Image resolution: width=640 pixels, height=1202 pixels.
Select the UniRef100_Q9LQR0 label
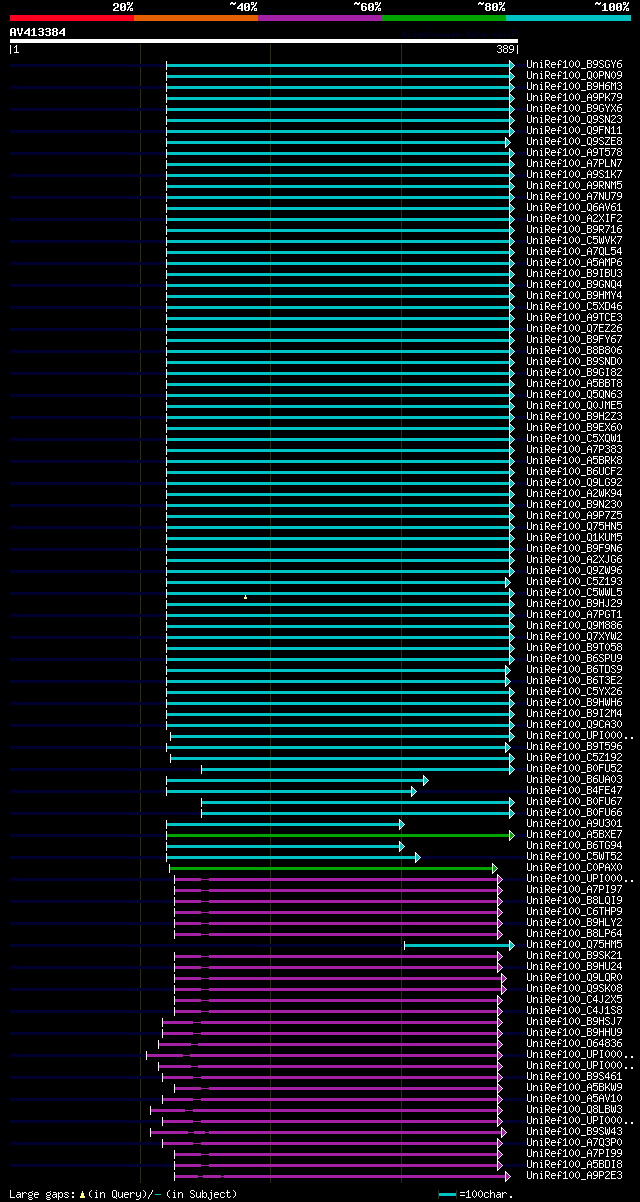coord(574,977)
